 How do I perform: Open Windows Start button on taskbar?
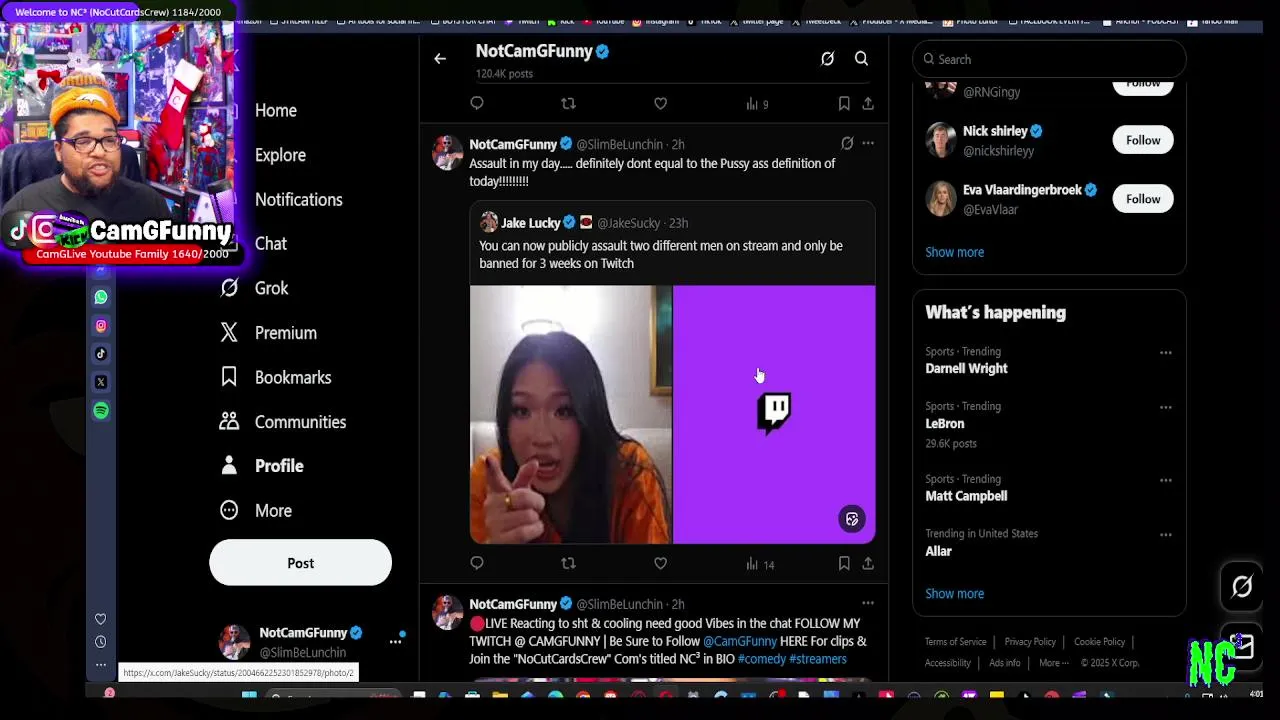[249, 696]
